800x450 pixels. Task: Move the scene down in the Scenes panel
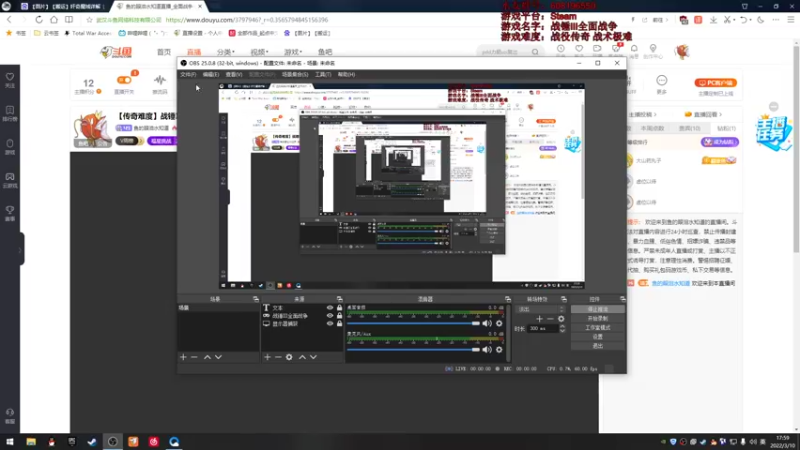[x=218, y=357]
